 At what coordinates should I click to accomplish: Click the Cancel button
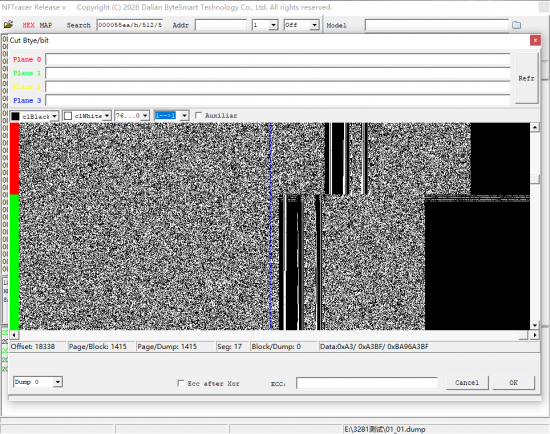pos(467,382)
